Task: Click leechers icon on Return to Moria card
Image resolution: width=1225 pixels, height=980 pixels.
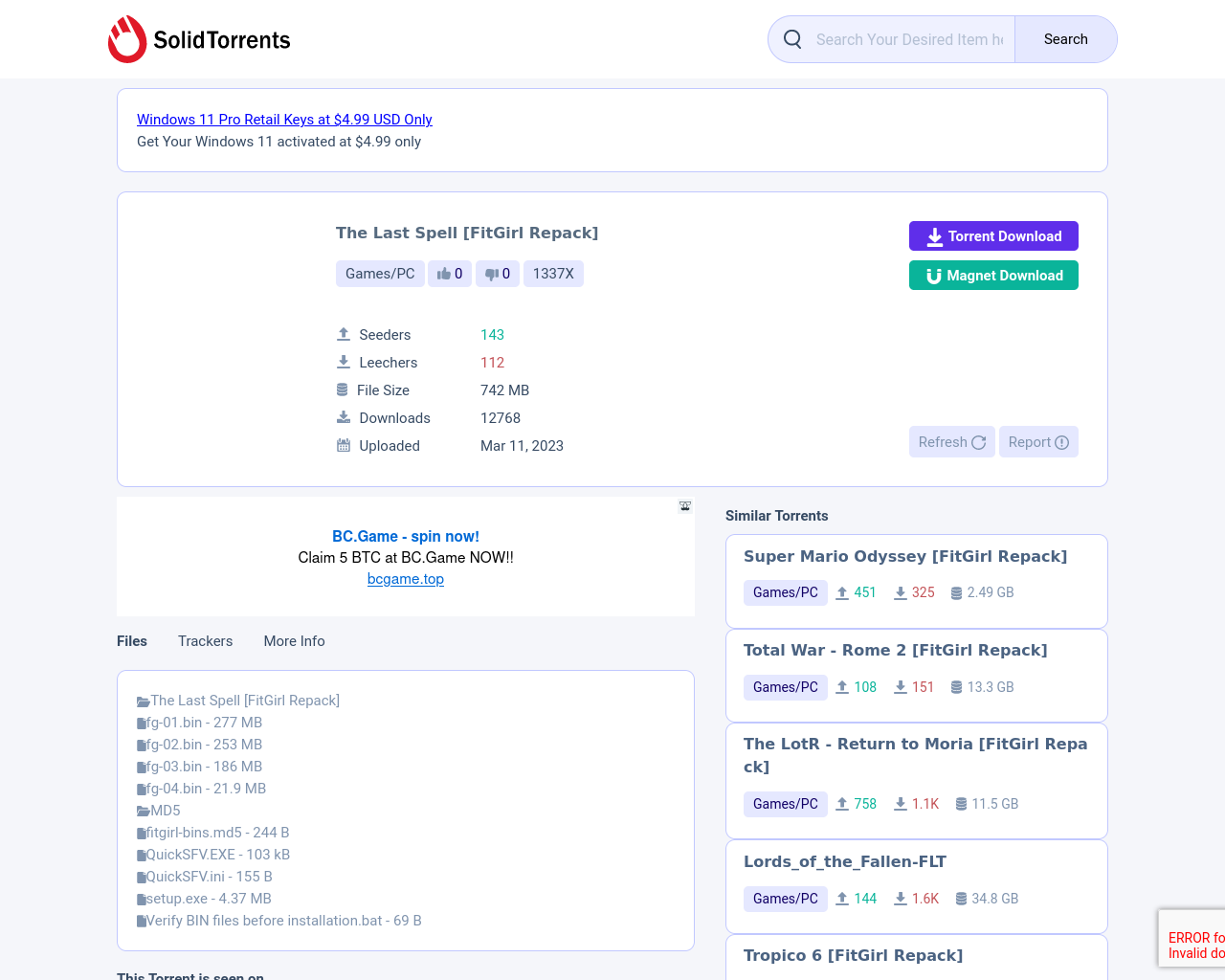Action: 901,804
